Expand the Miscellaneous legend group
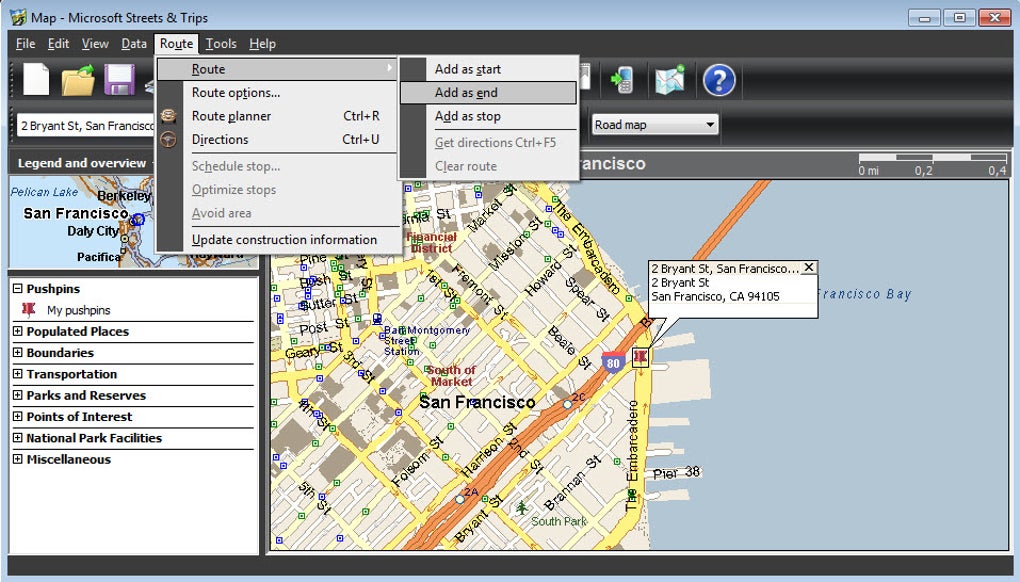Screen dimensions: 1020x582 [x=18, y=459]
